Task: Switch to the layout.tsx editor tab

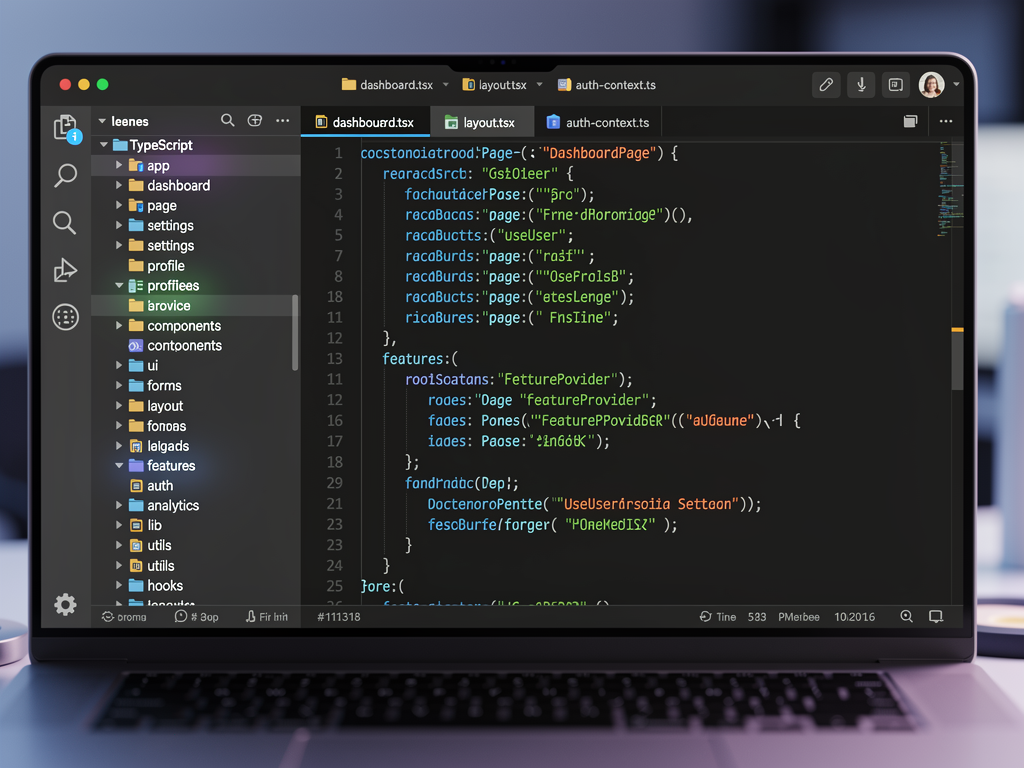Action: pos(482,122)
